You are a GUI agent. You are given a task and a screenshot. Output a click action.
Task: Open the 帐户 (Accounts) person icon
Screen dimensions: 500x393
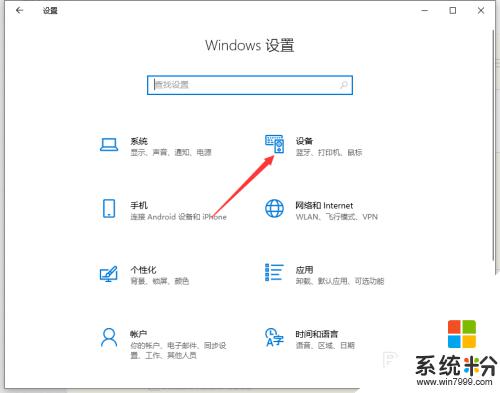(x=109, y=337)
